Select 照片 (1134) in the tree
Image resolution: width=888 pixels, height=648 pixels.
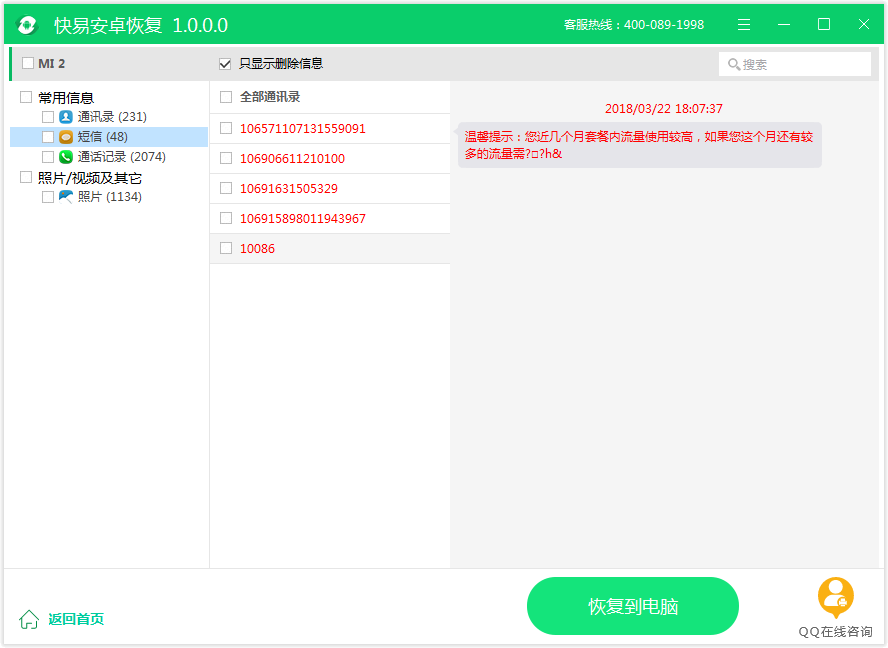pyautogui.click(x=110, y=197)
